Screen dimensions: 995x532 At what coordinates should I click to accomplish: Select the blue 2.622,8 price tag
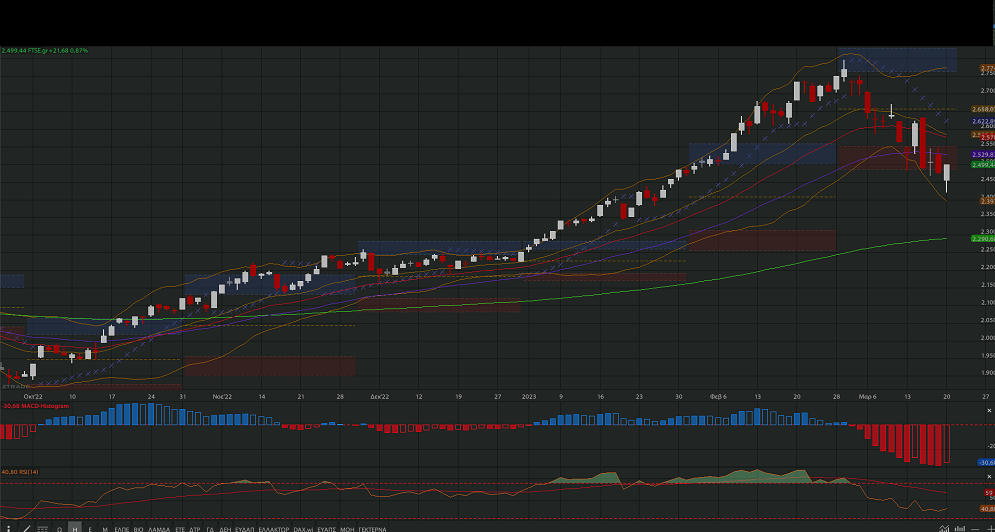[983, 121]
